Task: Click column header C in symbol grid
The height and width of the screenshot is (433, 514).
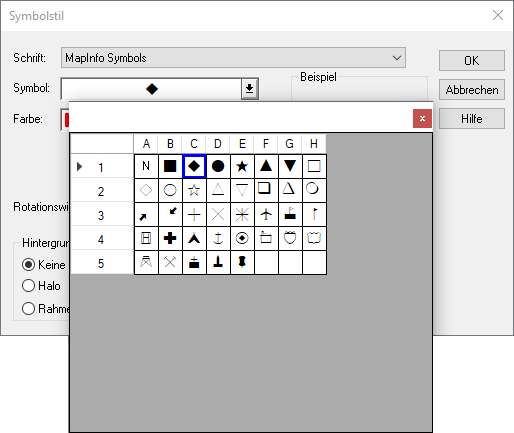Action: 194,144
